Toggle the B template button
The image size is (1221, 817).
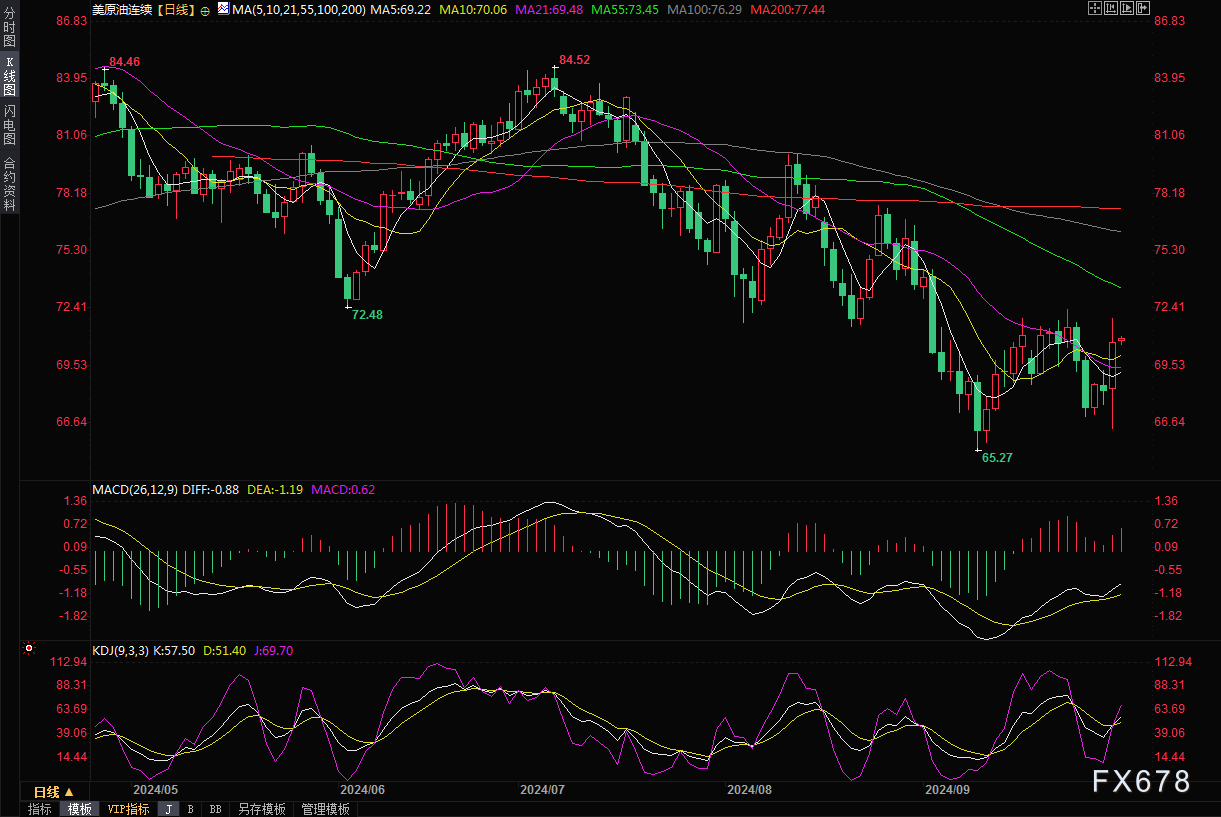tap(190, 809)
